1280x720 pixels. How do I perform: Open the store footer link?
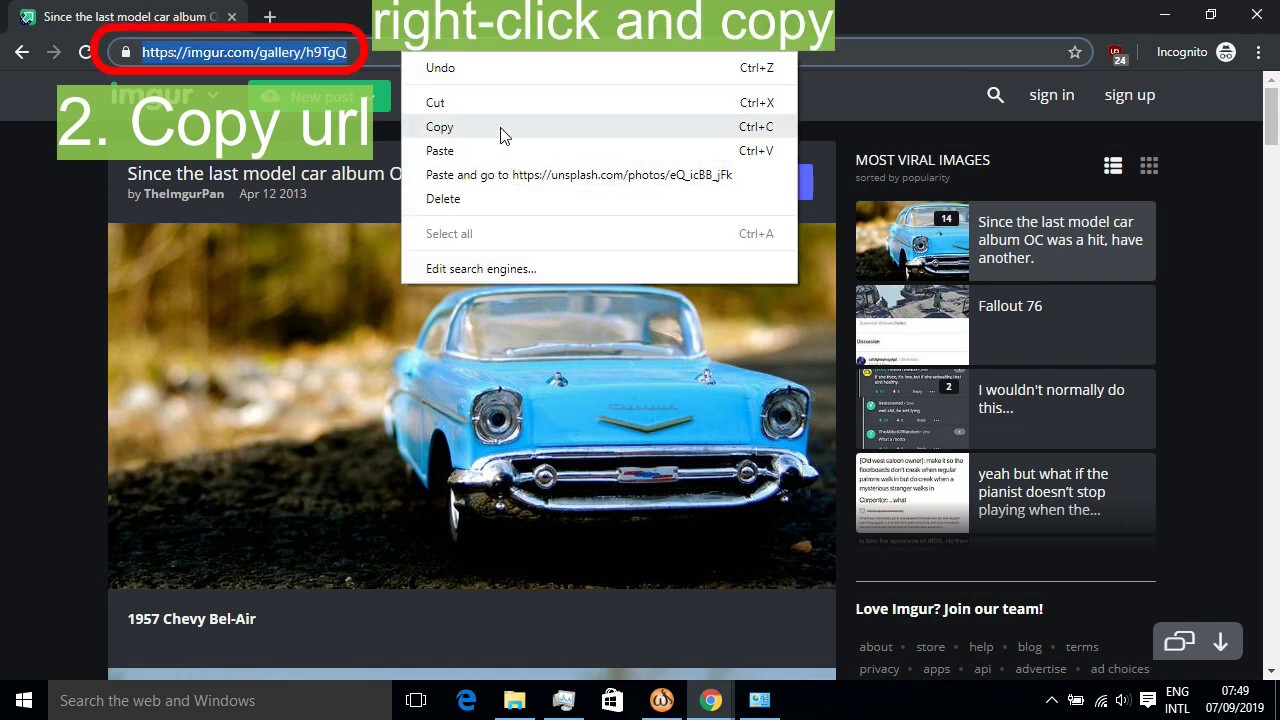coord(930,647)
